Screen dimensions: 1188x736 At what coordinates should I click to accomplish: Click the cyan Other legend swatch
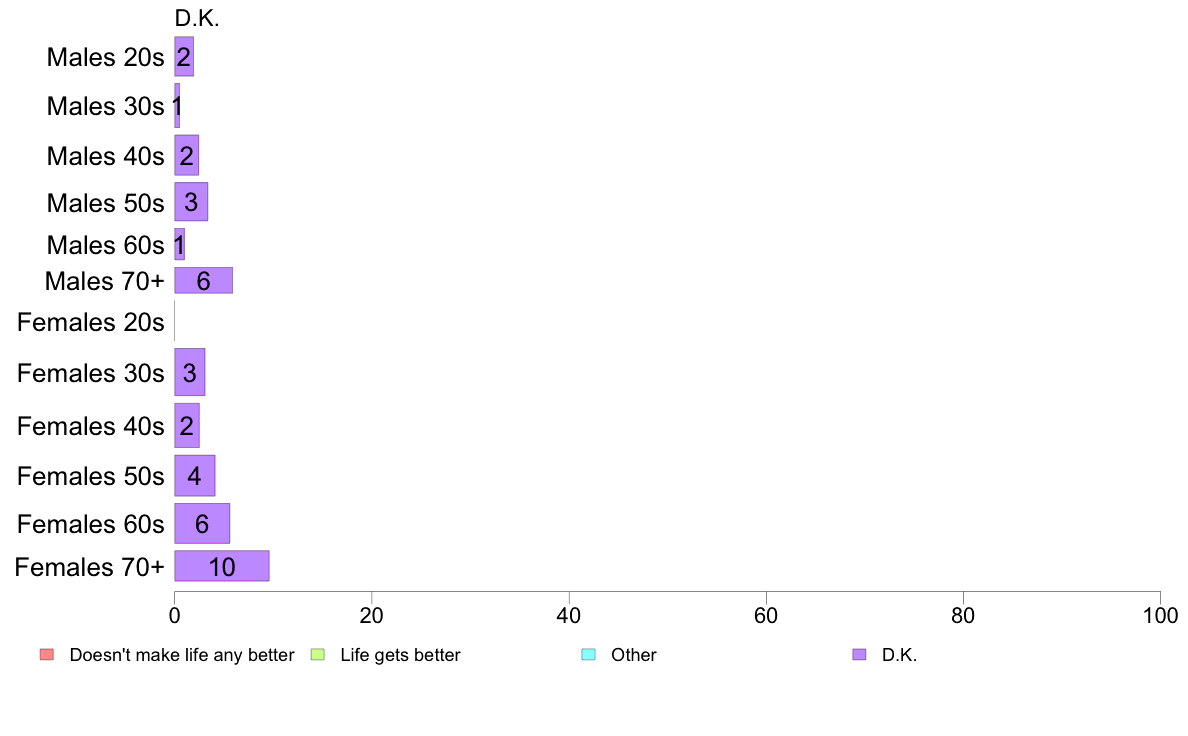coord(589,654)
